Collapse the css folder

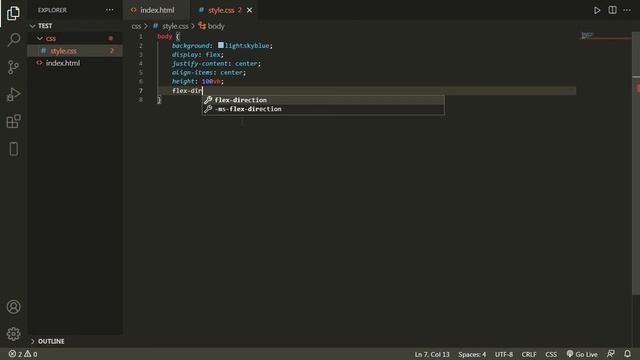(75, 38)
